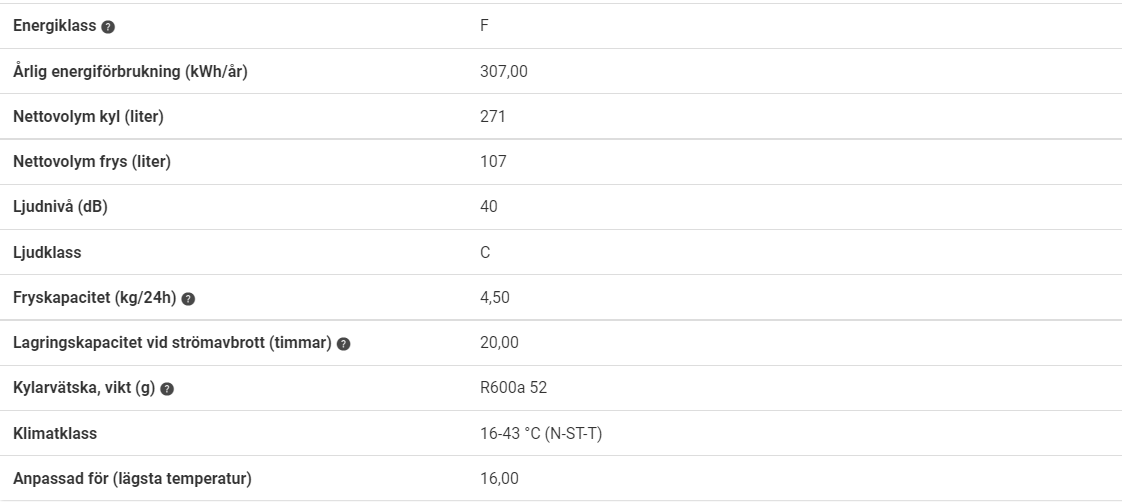Click the energy class value F
This screenshot has width=1122, height=502.
point(484,26)
